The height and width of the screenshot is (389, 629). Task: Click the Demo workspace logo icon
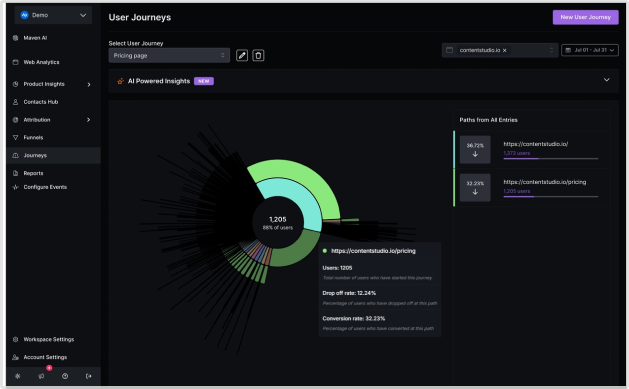coord(24,15)
